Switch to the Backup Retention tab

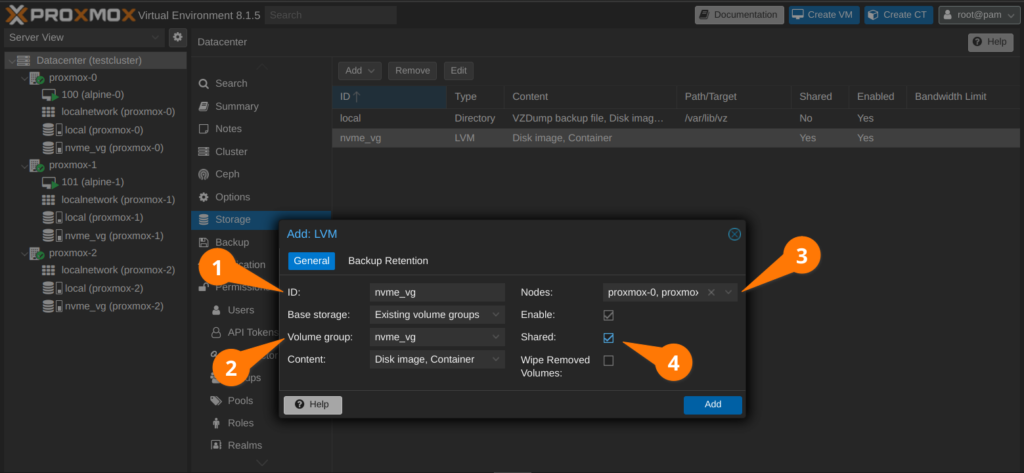tap(388, 261)
